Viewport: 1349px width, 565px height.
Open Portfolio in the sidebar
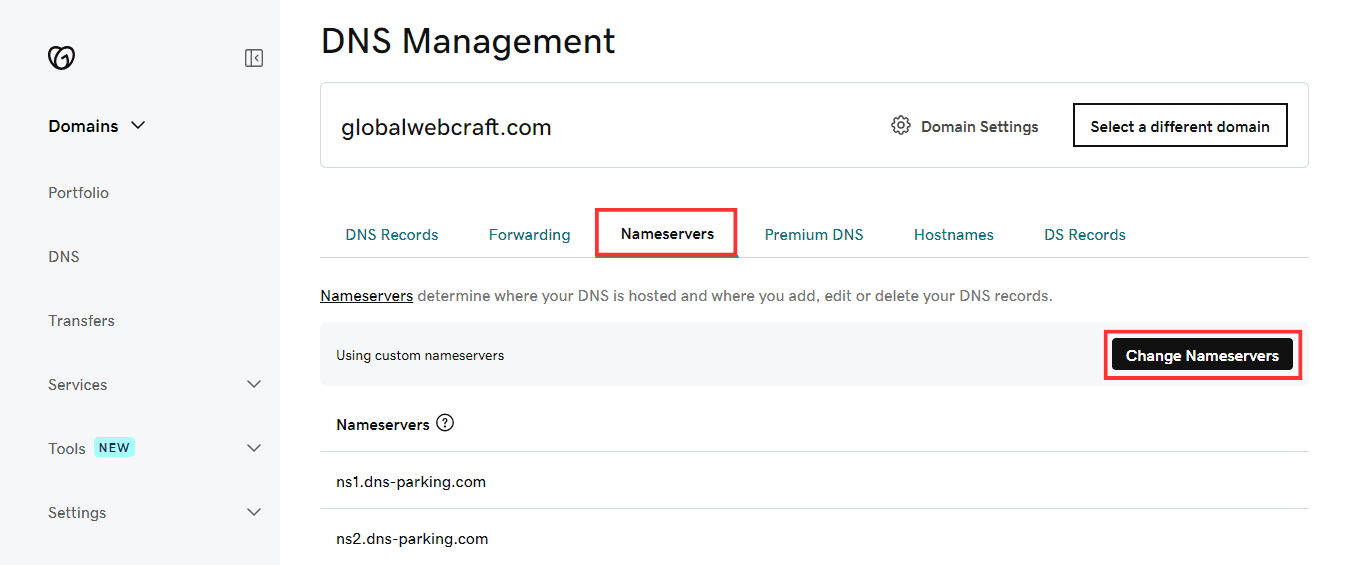[x=79, y=192]
